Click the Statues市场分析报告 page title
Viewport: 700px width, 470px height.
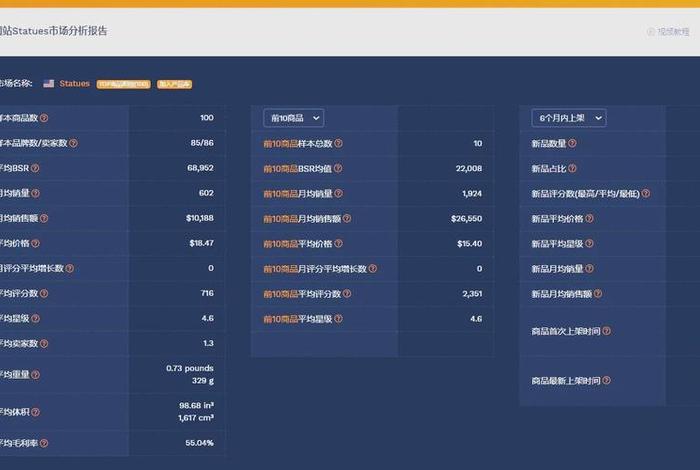pos(54,31)
